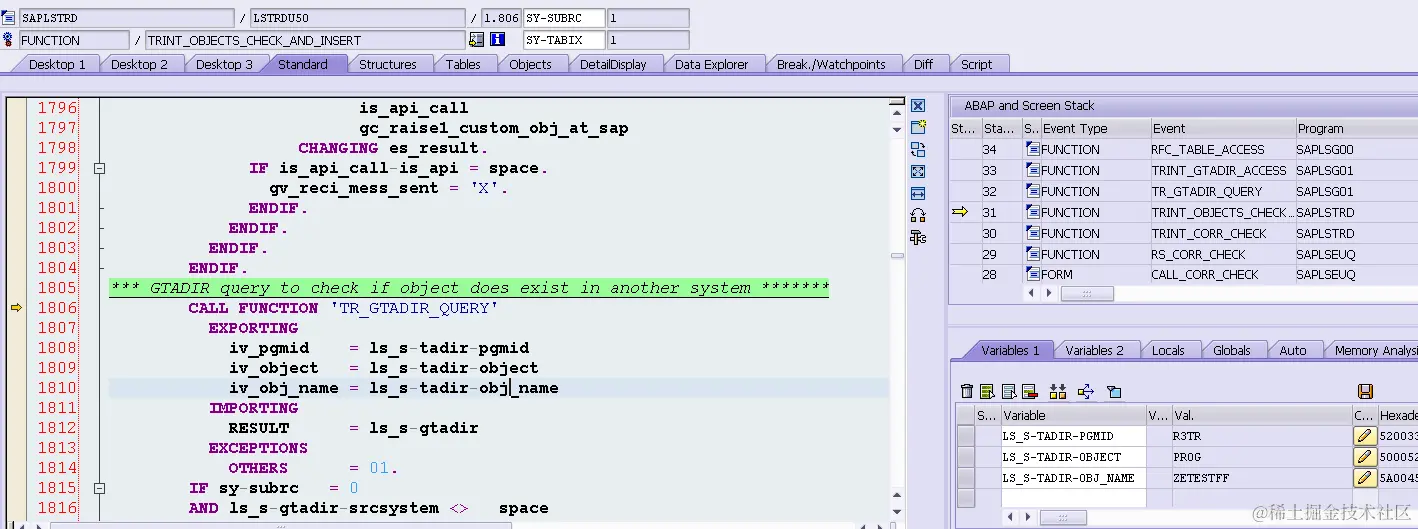
Task: Click function icon in RFC_TABLE_ACCESS stack row
Action: pyautogui.click(x=1032, y=149)
